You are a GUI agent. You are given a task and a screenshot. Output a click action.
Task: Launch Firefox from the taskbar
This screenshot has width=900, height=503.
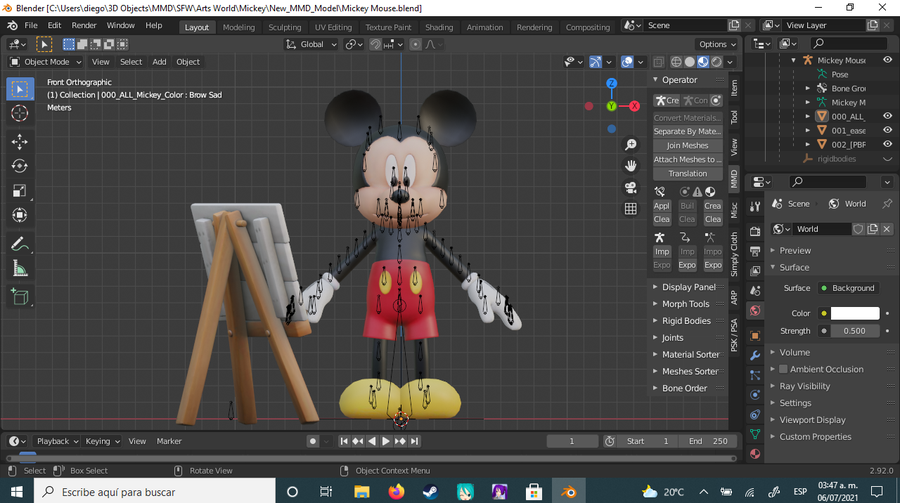pyautogui.click(x=396, y=492)
